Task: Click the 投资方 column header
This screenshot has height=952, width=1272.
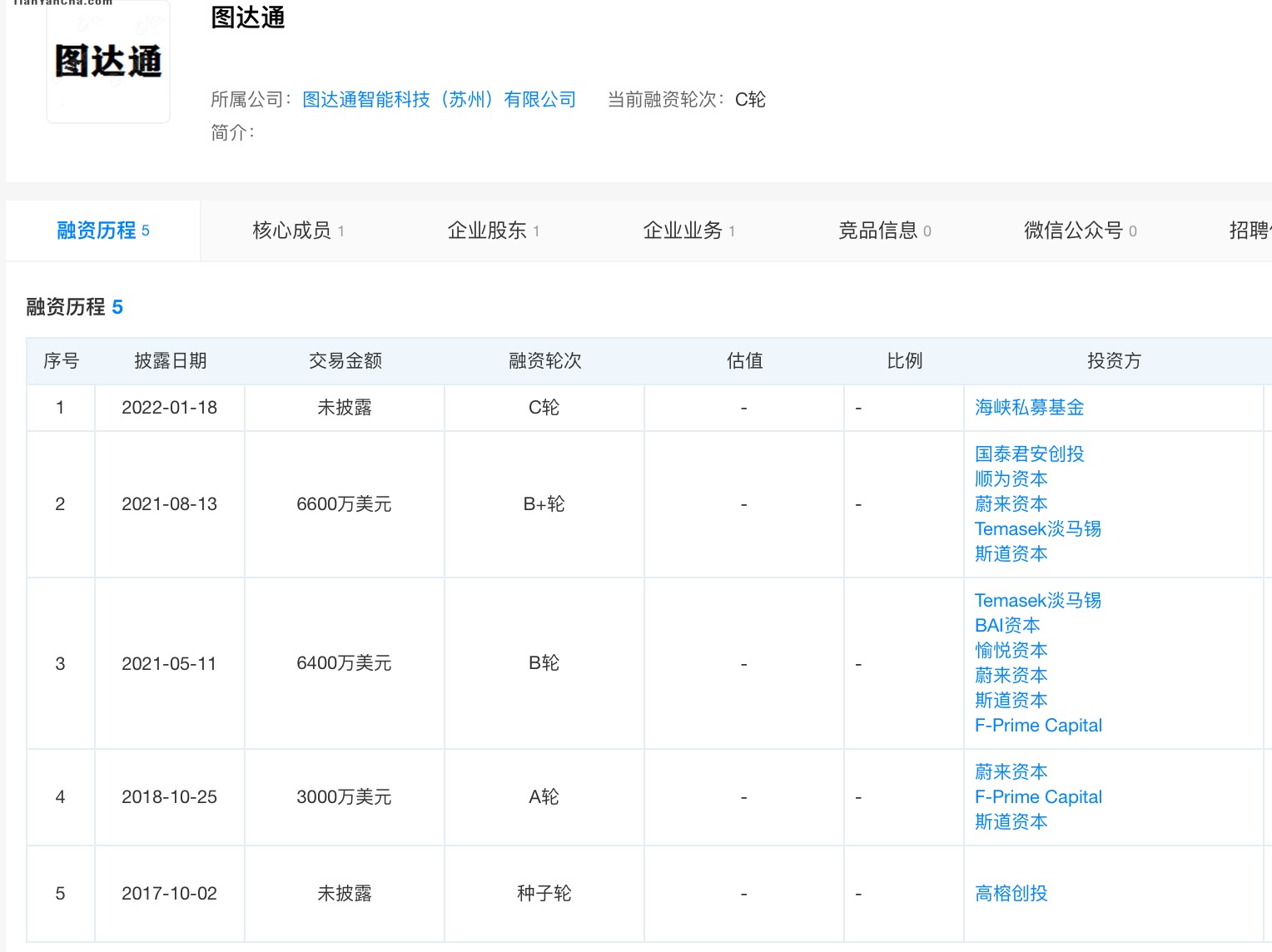Action: tap(1114, 361)
